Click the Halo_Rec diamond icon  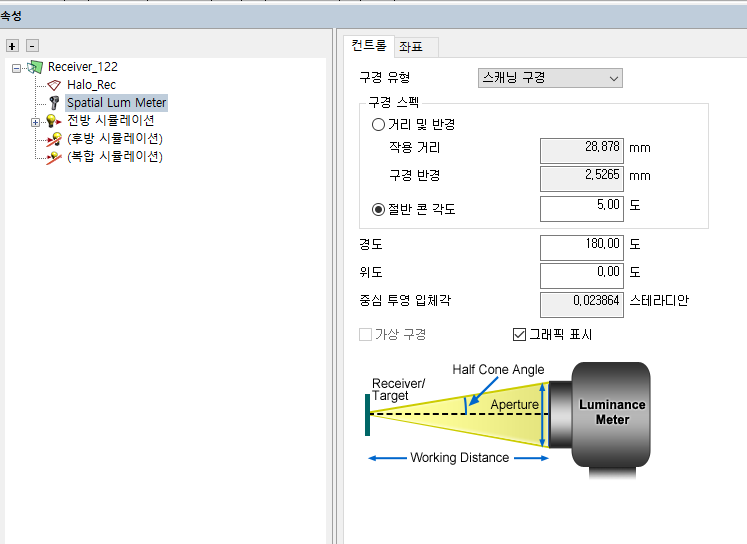click(x=54, y=85)
